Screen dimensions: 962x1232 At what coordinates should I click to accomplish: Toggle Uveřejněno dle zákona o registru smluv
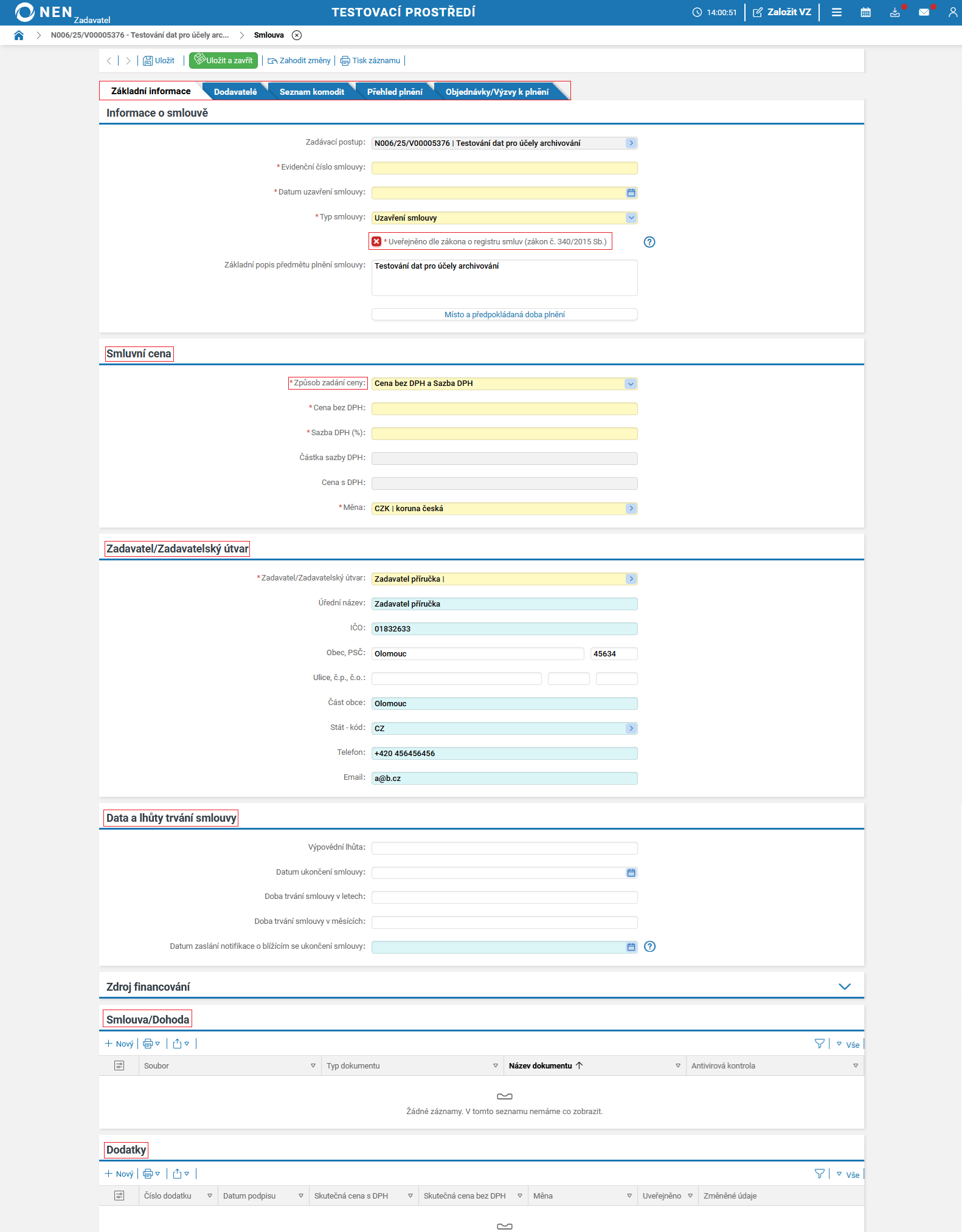point(376,242)
